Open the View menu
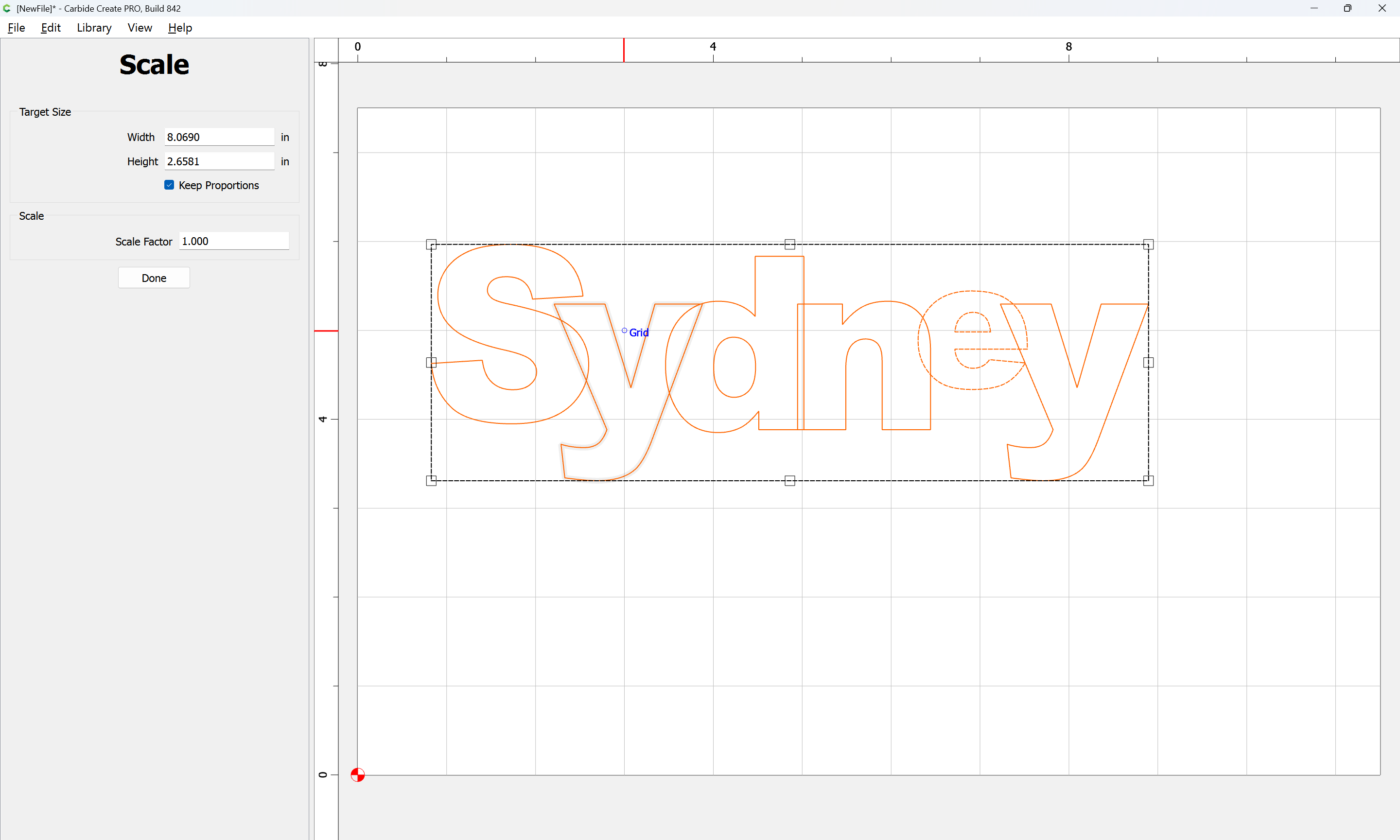Viewport: 1400px width, 840px height. click(140, 28)
